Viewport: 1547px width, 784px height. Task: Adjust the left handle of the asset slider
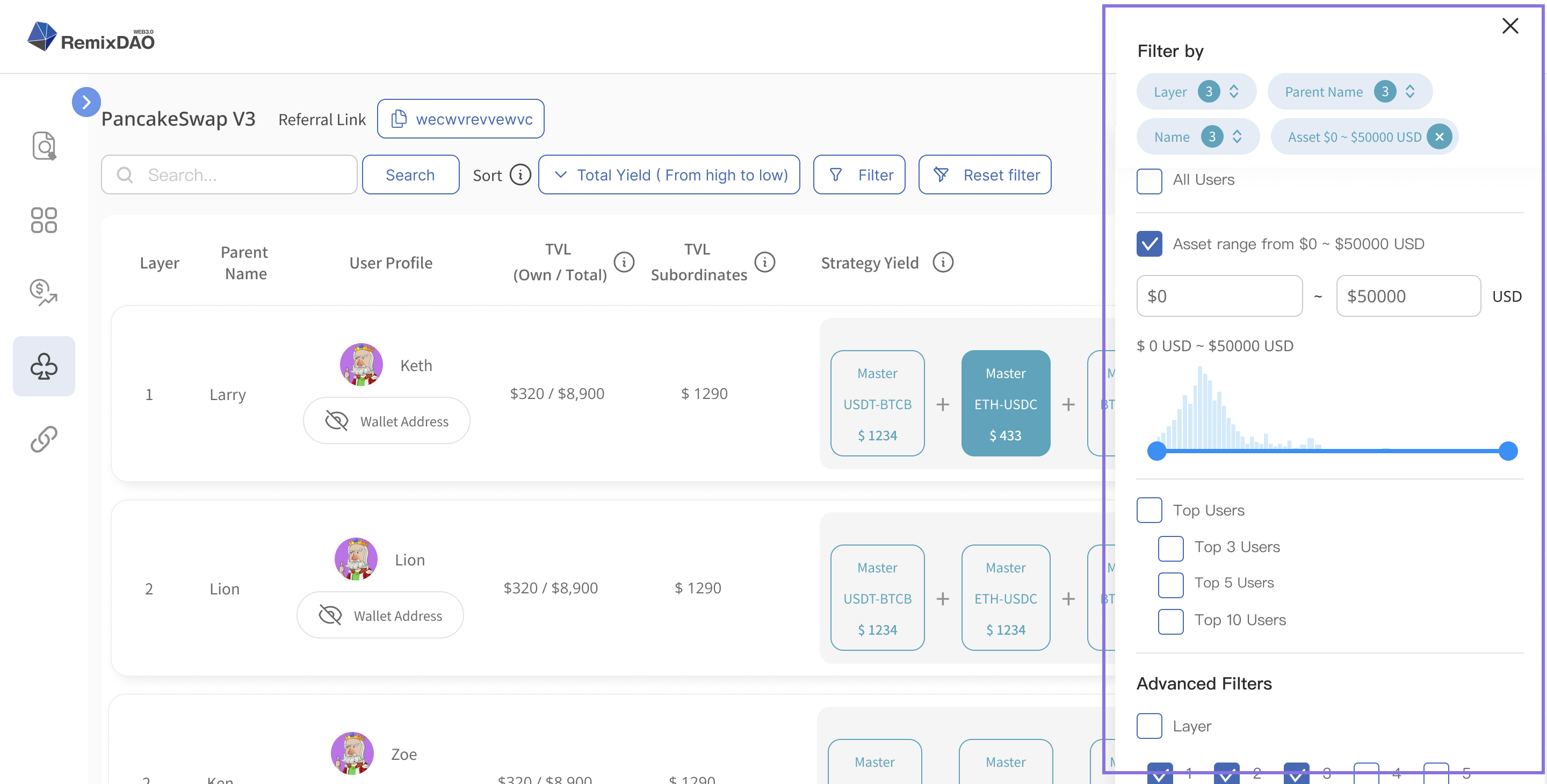1156,451
